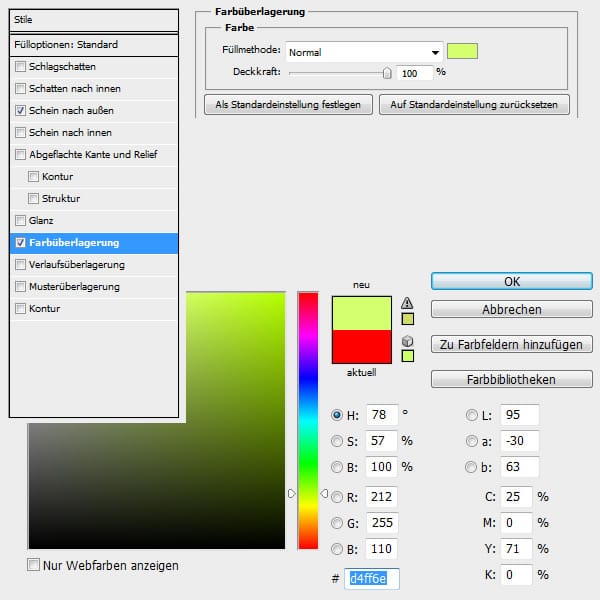Enable the Musterüberlagerung checkbox
The height and width of the screenshot is (600, 600).
tap(20, 287)
